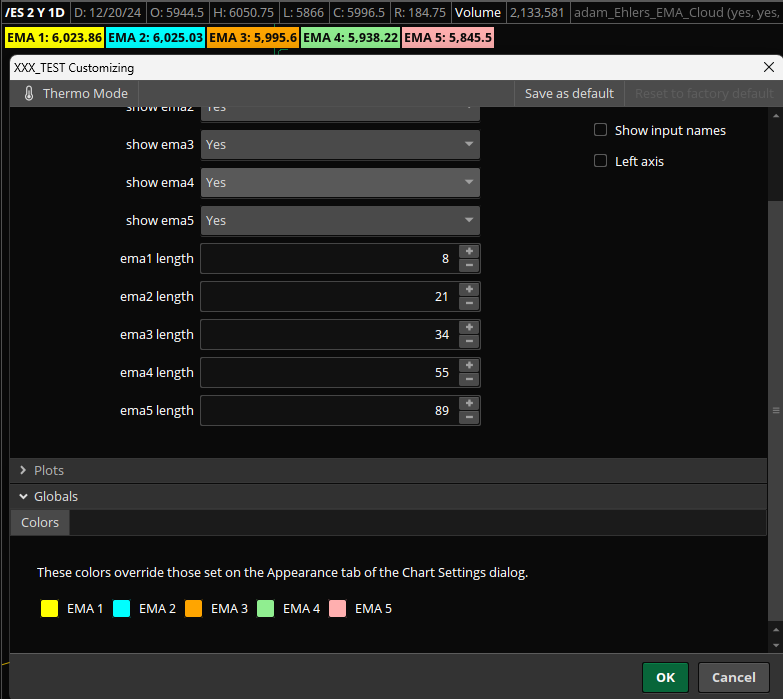
Task: Close the XXX_TEST Customizing dialog
Action: click(x=768, y=68)
